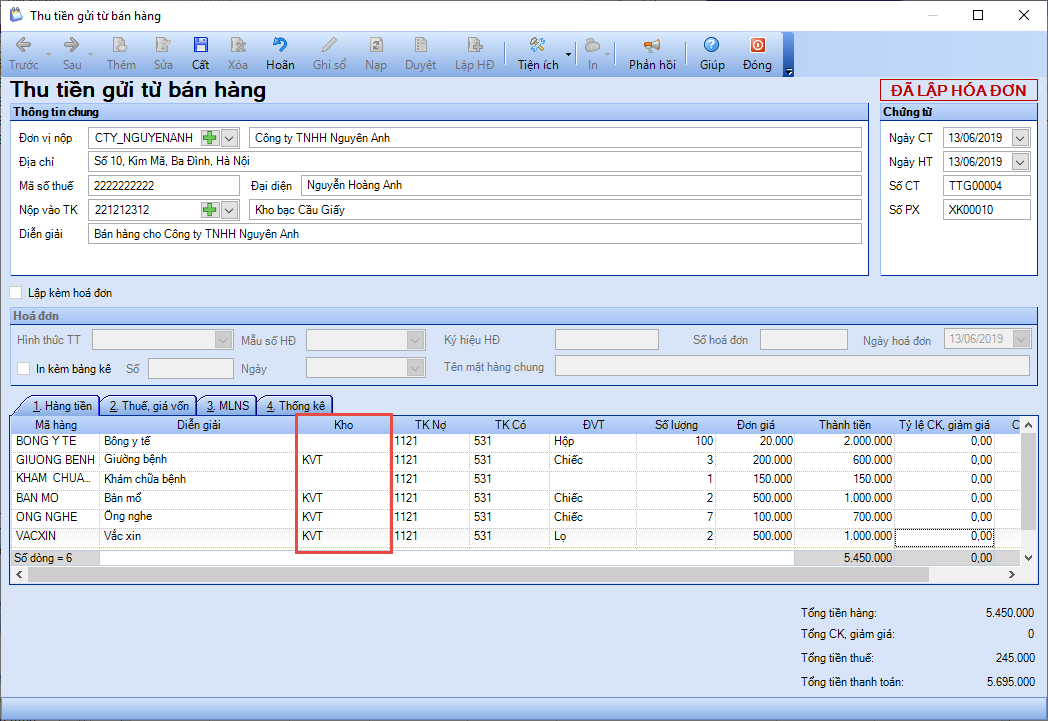Go to previous record with Trước
Image resolution: width=1048 pixels, height=721 pixels.
point(23,53)
